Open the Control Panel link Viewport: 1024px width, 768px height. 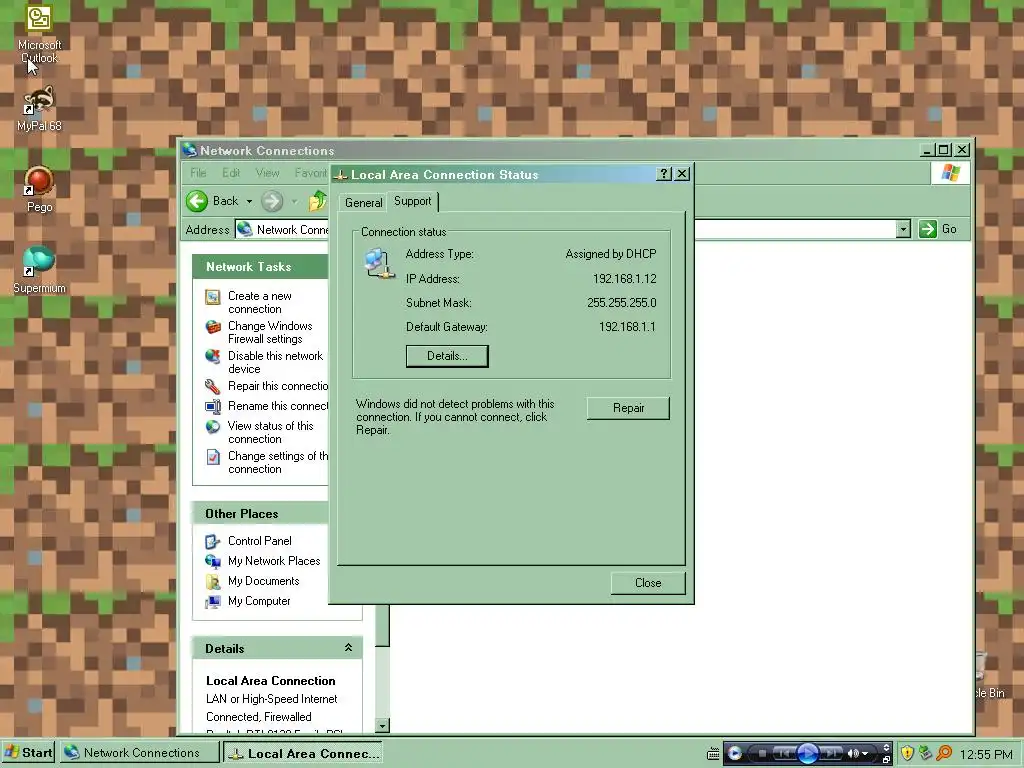pyautogui.click(x=259, y=541)
